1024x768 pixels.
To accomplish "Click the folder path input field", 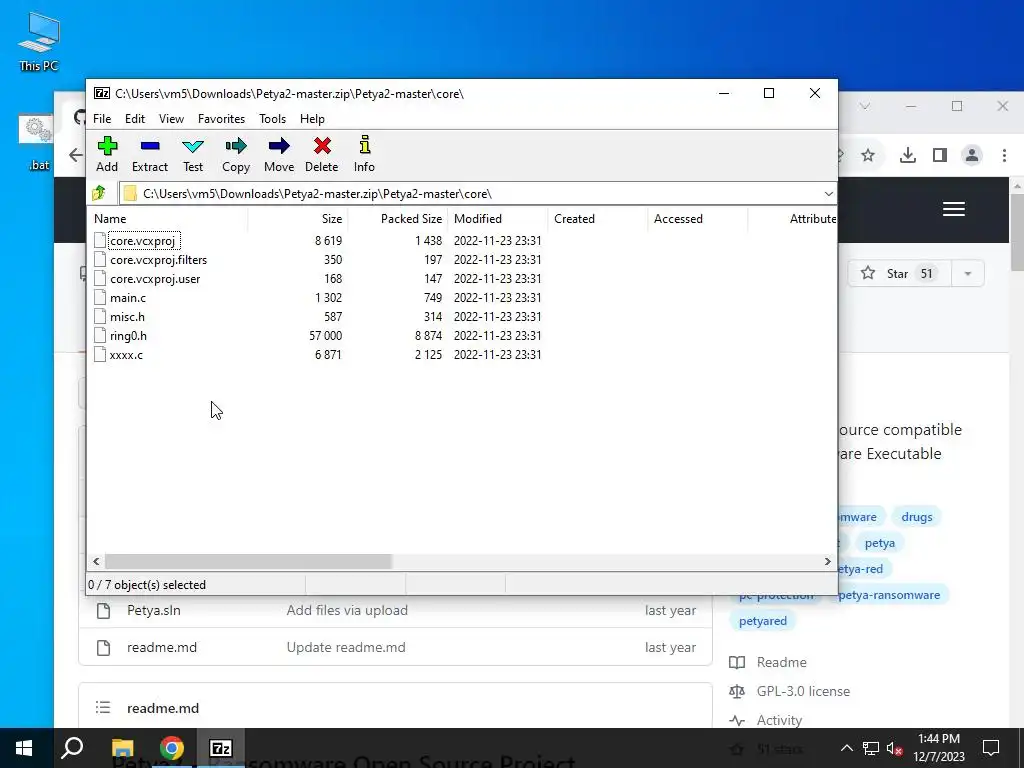I will pyautogui.click(x=477, y=193).
